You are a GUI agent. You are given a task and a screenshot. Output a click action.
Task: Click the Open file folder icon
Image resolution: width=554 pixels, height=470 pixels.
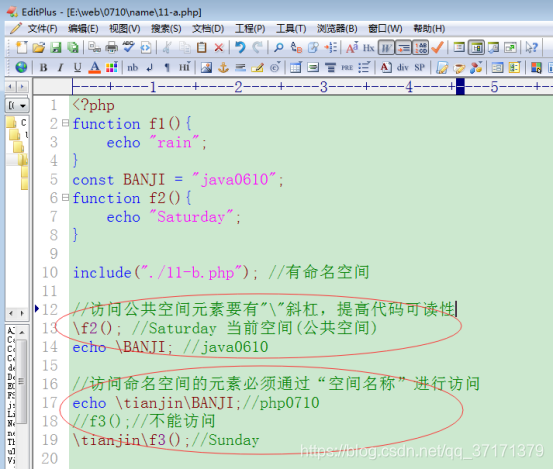tap(39, 47)
